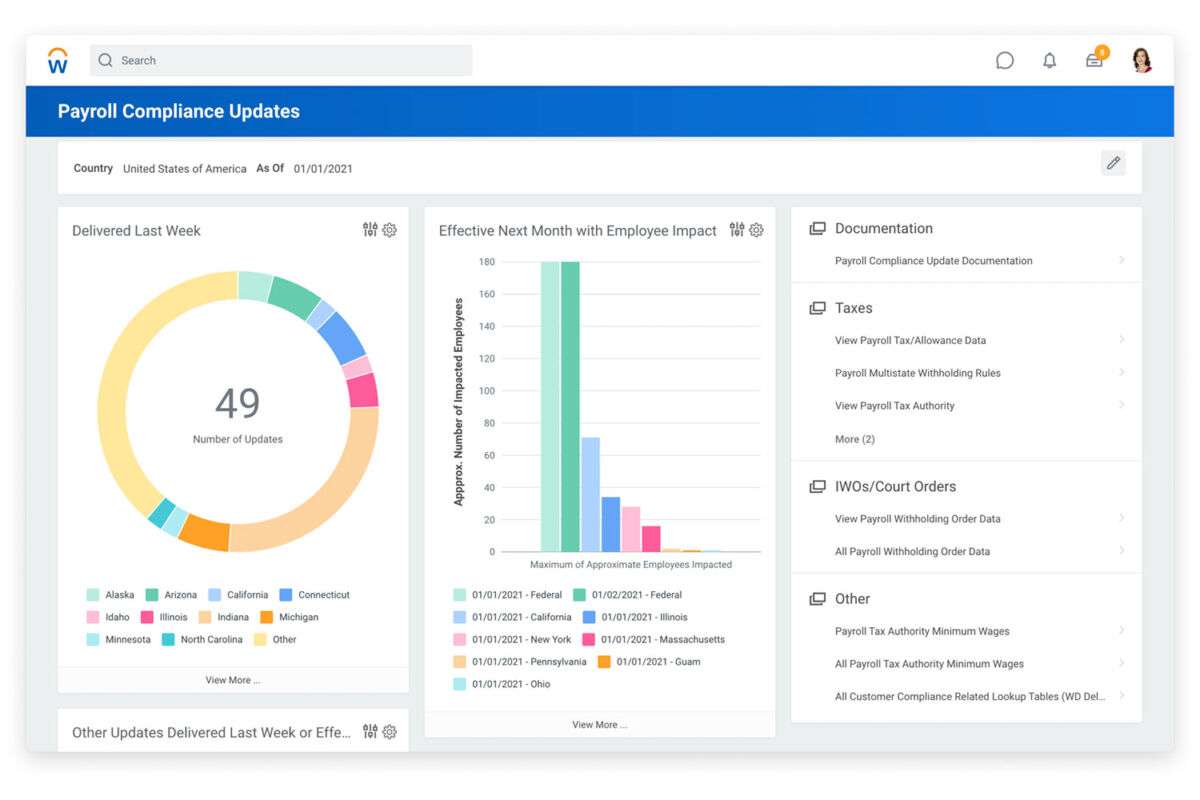The image size is (1200, 800).
Task: Open View Payroll Withholding Order Data
Action: [917, 519]
